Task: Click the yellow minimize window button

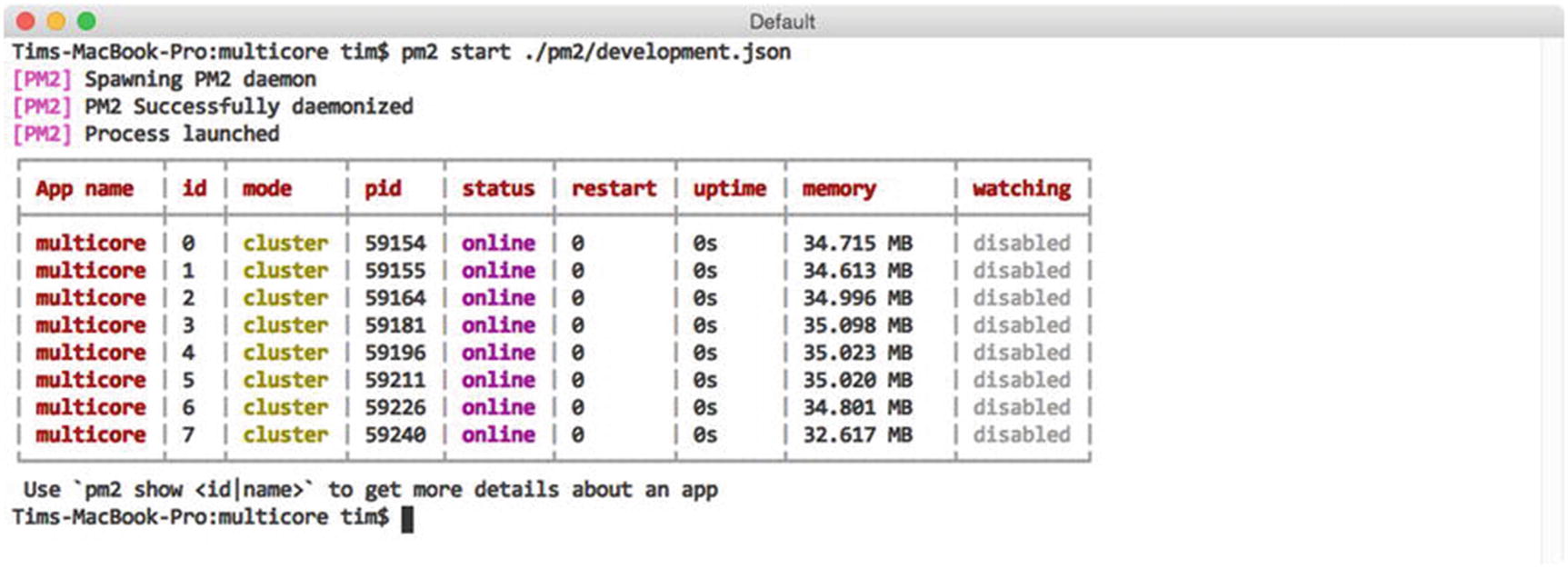Action: [x=55, y=21]
